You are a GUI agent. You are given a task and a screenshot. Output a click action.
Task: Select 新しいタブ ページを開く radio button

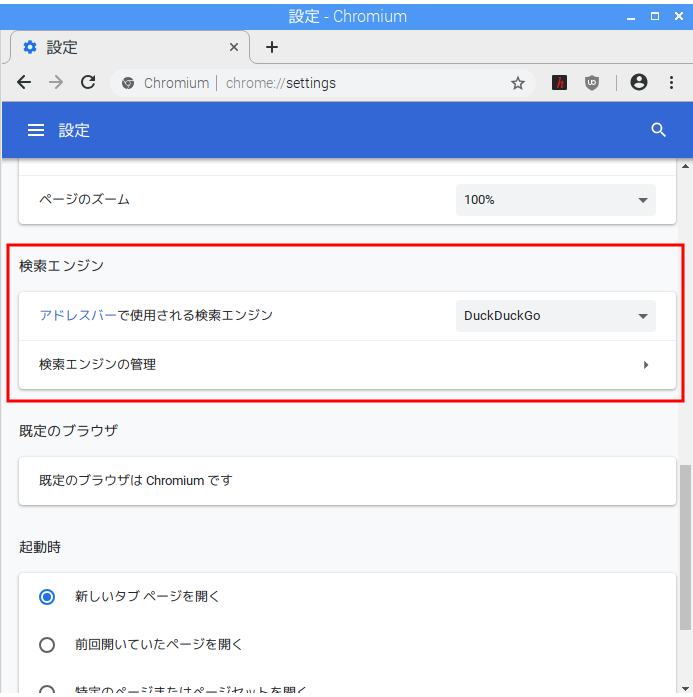tap(47, 597)
